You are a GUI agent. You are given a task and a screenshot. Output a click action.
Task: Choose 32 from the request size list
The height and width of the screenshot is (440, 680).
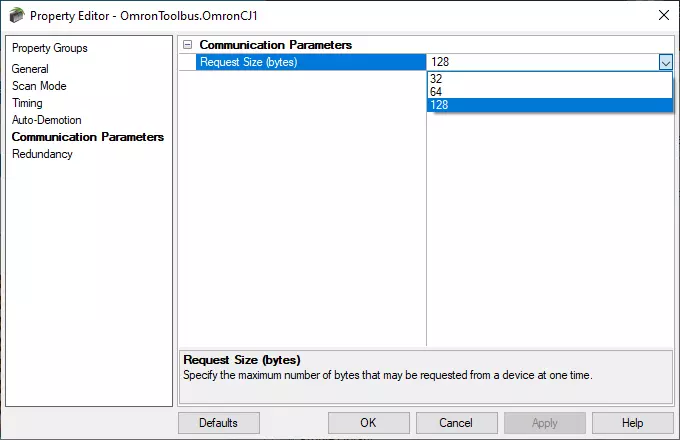549,78
